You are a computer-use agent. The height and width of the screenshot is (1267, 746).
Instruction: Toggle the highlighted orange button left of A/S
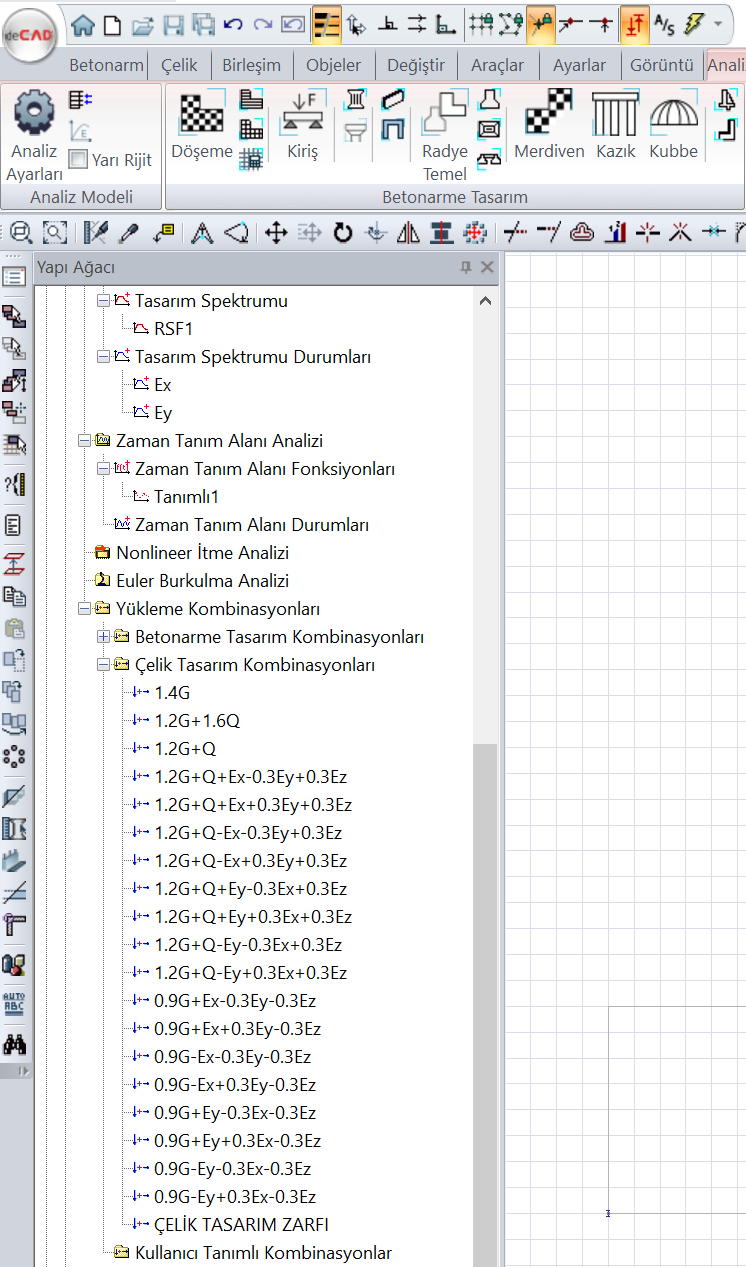pyautogui.click(x=634, y=23)
